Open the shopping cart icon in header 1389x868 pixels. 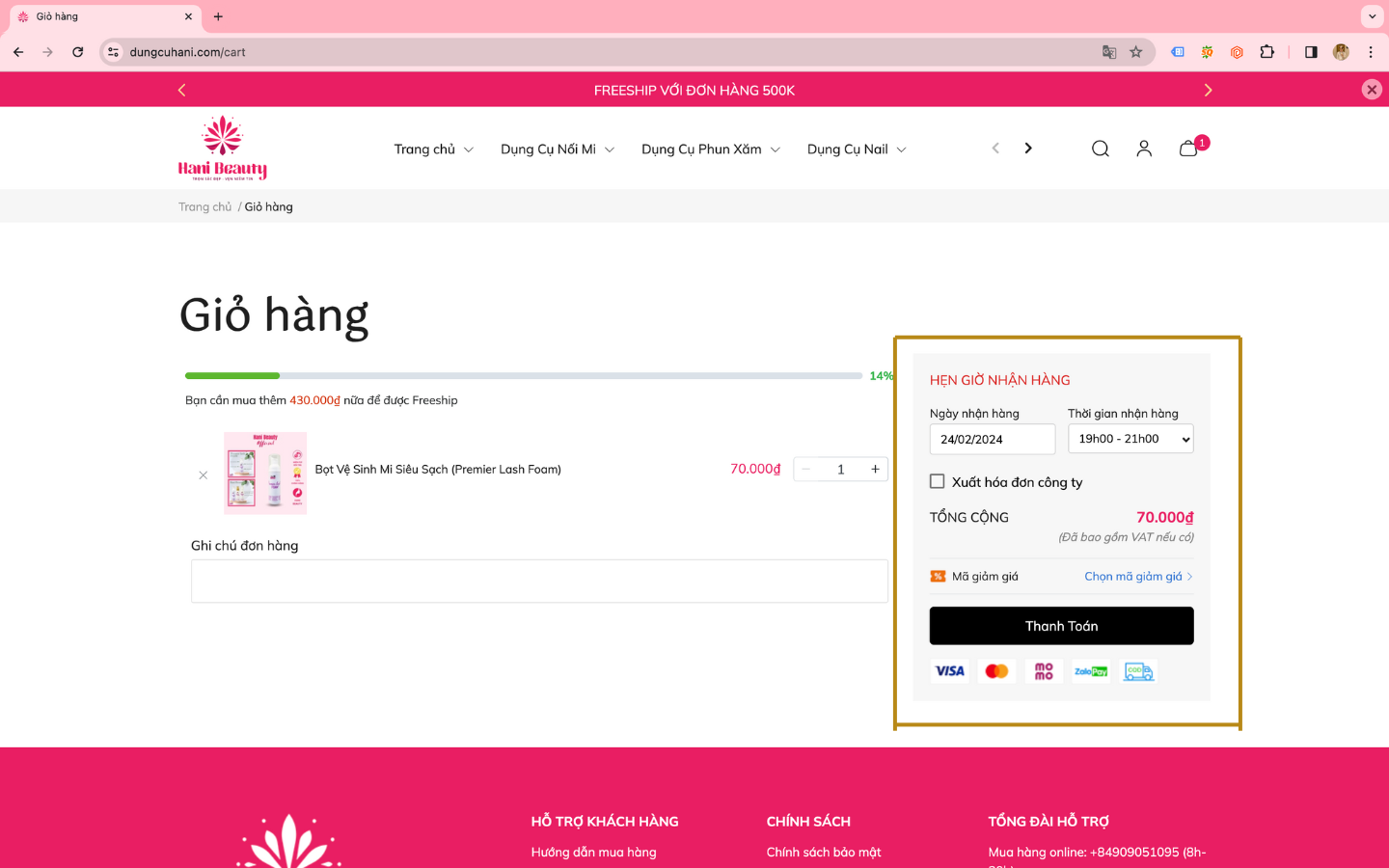coord(1188,149)
